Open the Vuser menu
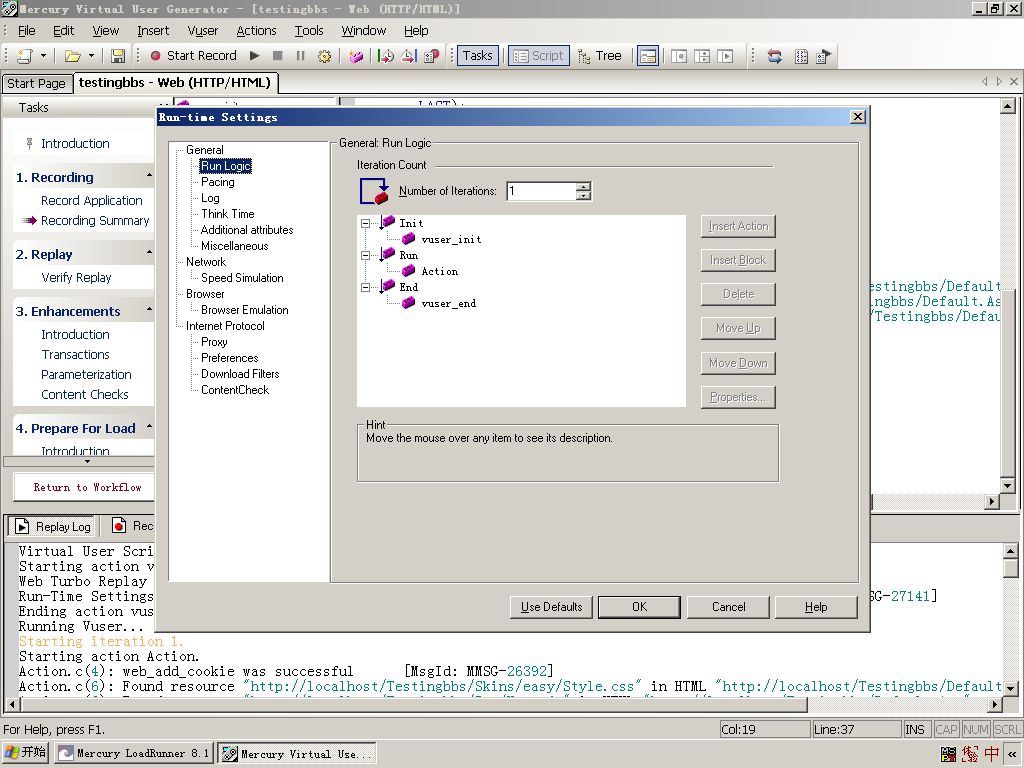The height and width of the screenshot is (768, 1024). pyautogui.click(x=202, y=31)
